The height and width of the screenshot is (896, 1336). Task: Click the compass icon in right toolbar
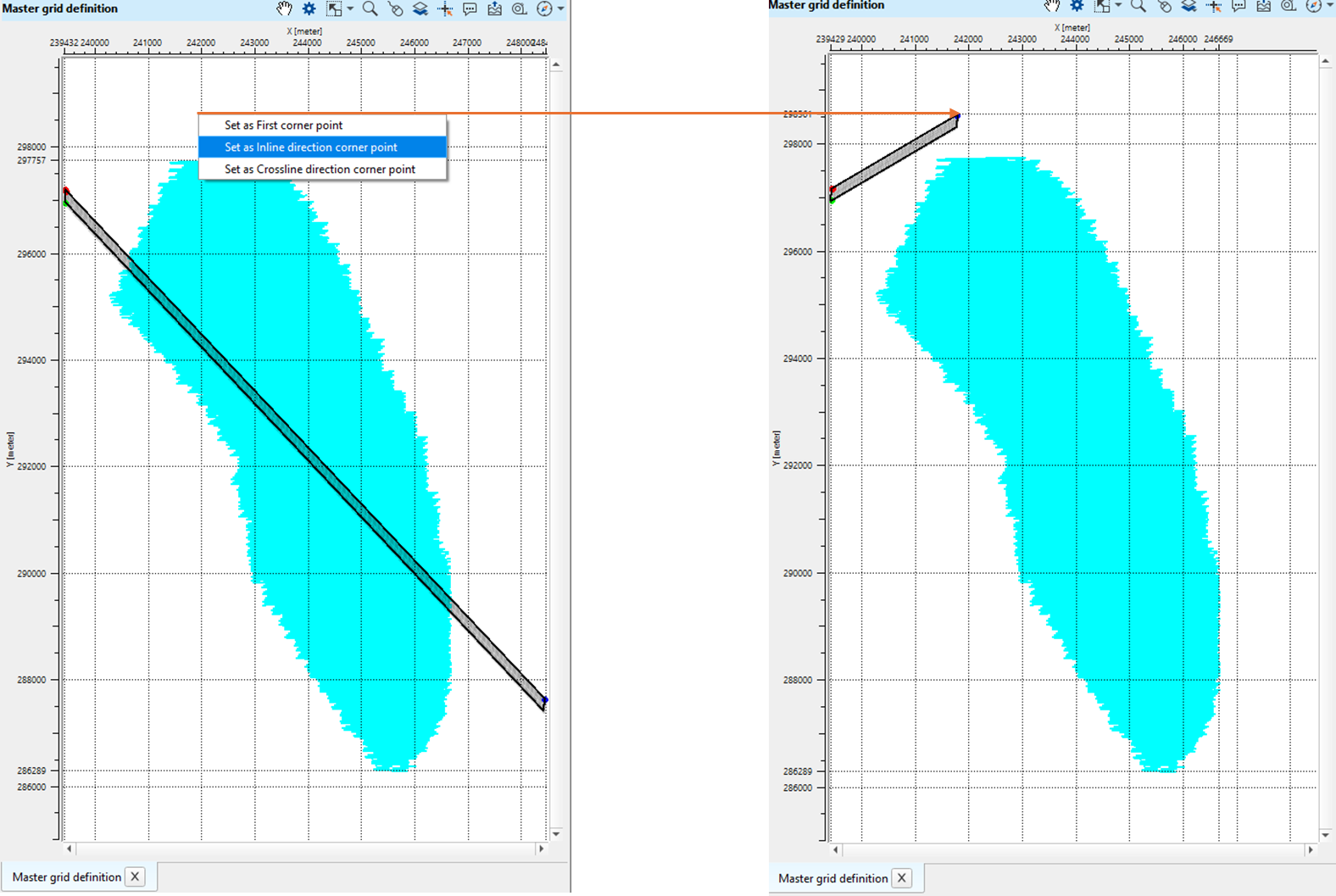pyautogui.click(x=1313, y=5)
